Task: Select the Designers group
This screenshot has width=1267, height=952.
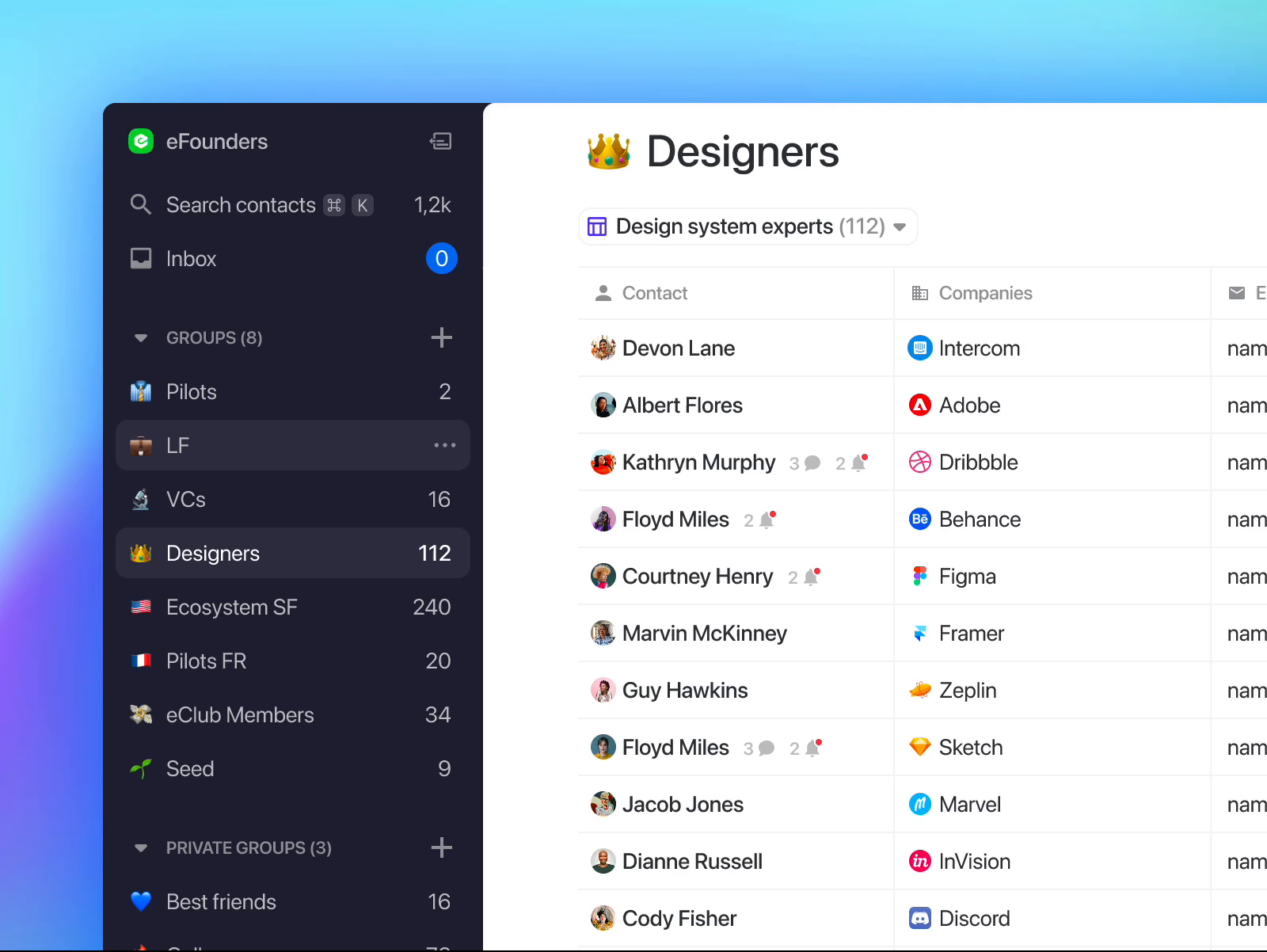Action: 293,553
